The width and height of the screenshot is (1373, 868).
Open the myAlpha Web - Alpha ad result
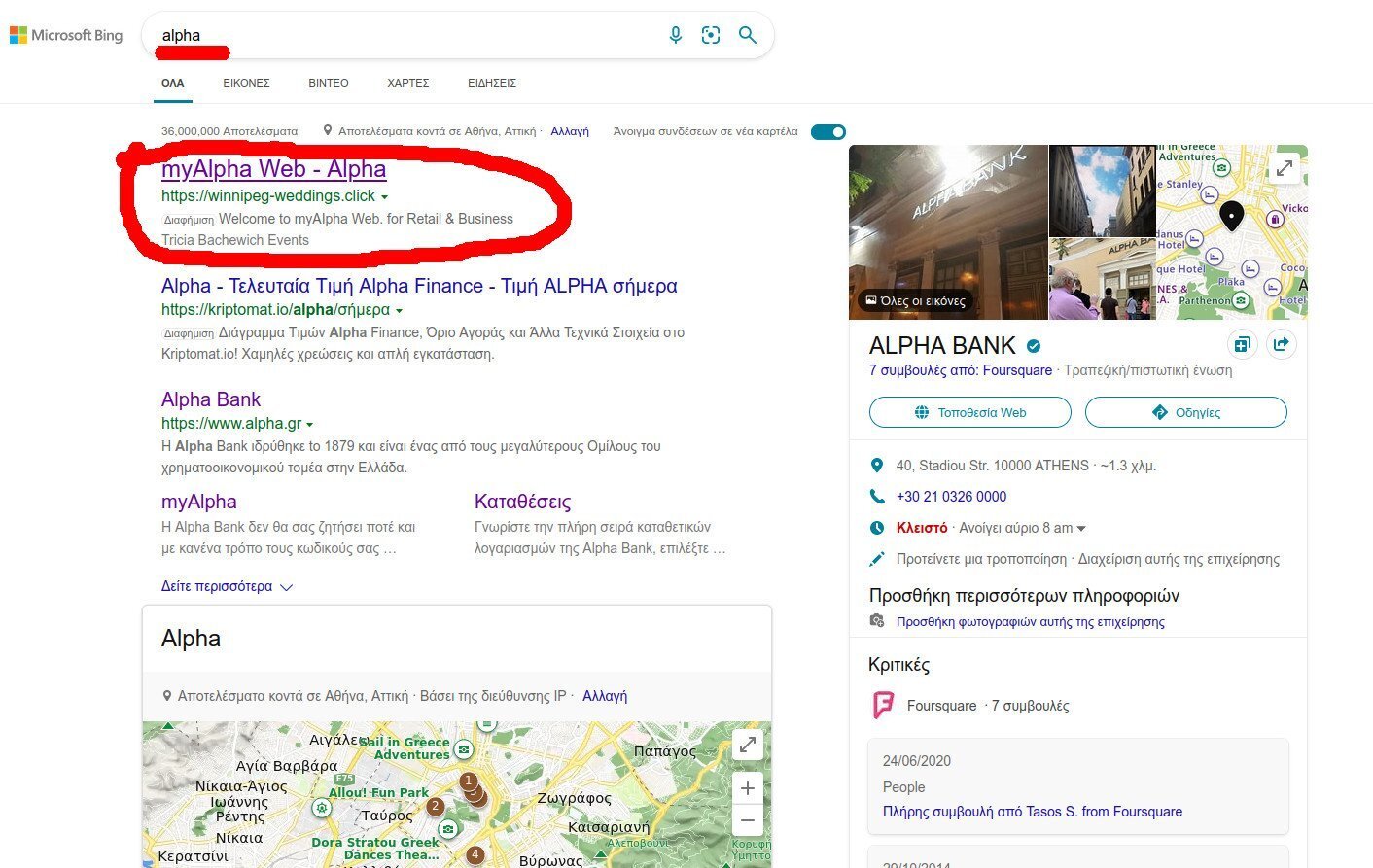tap(274, 169)
